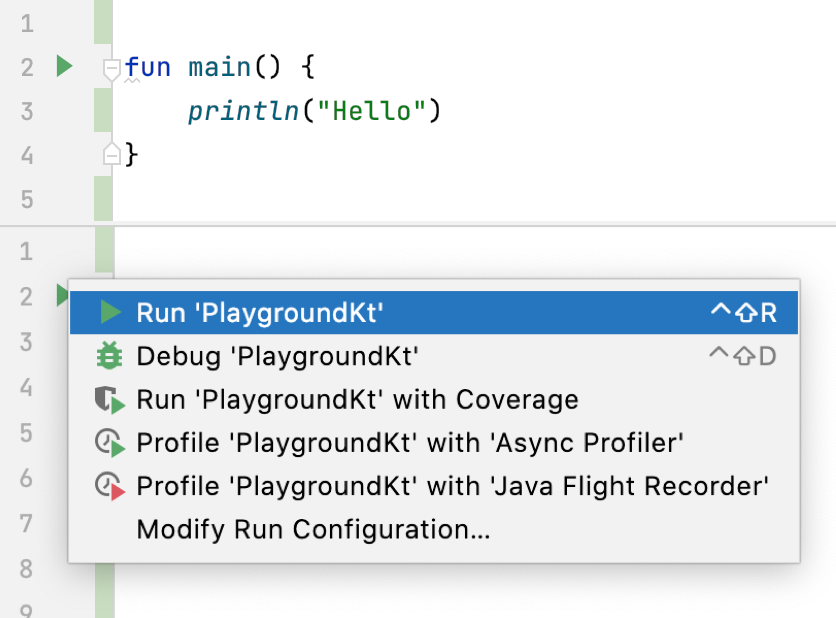Viewport: 836px width, 618px height.
Task: Click the horizontal splitter between editor panes
Action: (418, 225)
